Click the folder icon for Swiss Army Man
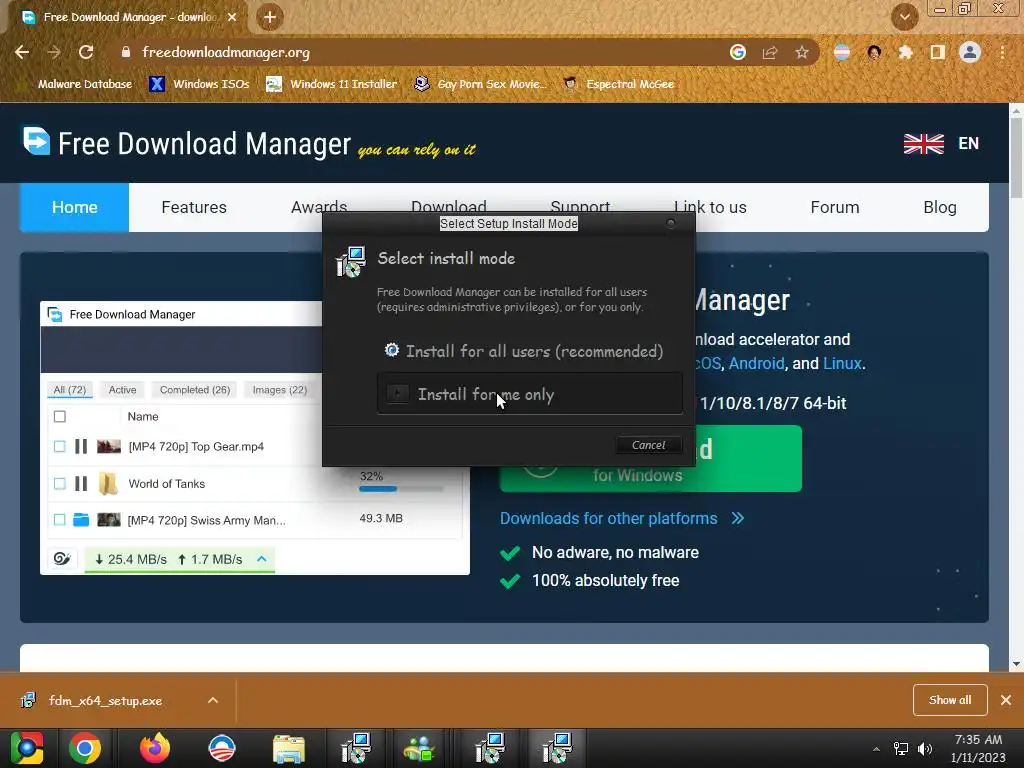The width and height of the screenshot is (1024, 768). (x=81, y=520)
